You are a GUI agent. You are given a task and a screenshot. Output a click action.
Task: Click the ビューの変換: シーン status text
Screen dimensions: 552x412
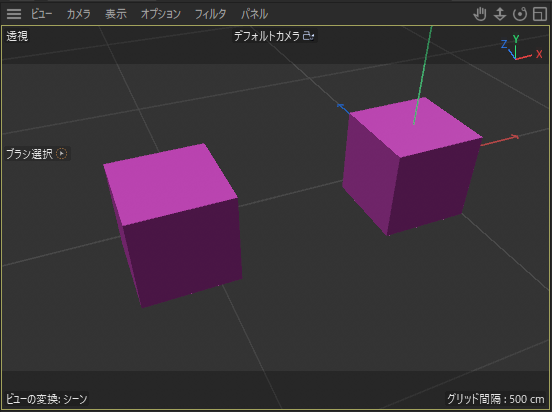[46, 399]
